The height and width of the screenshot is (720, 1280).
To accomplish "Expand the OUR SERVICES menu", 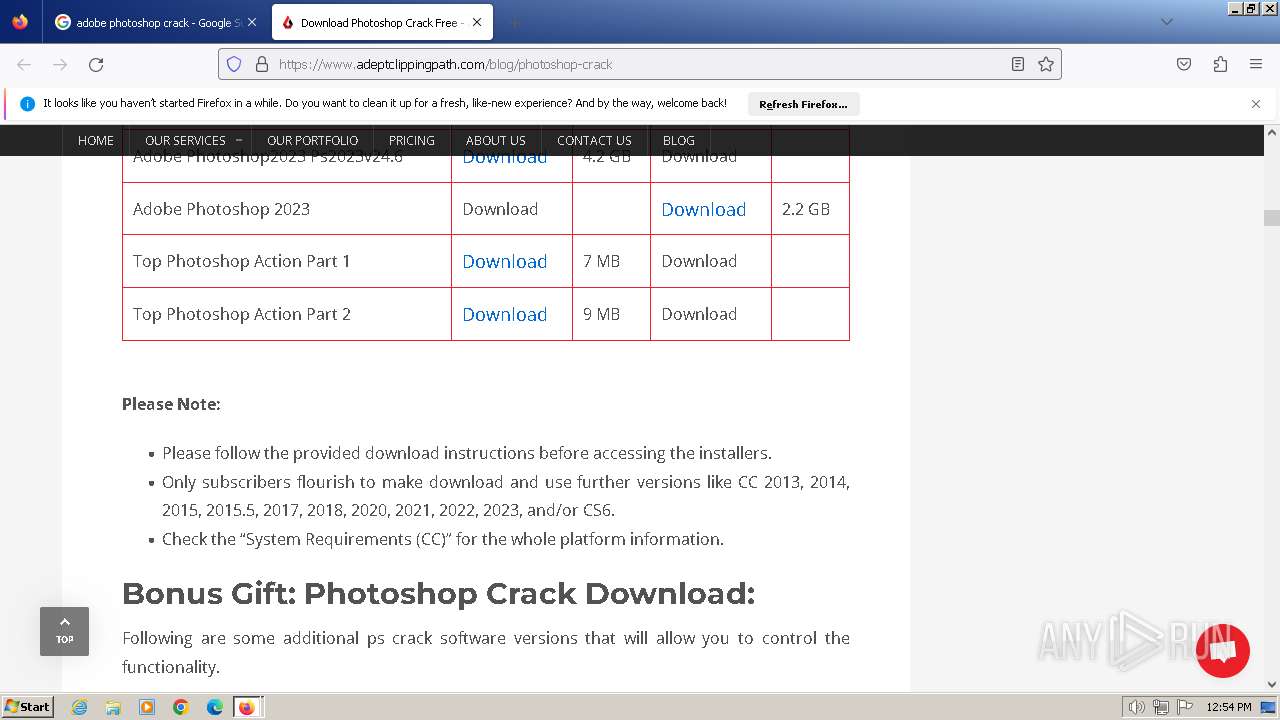I will (x=193, y=140).
